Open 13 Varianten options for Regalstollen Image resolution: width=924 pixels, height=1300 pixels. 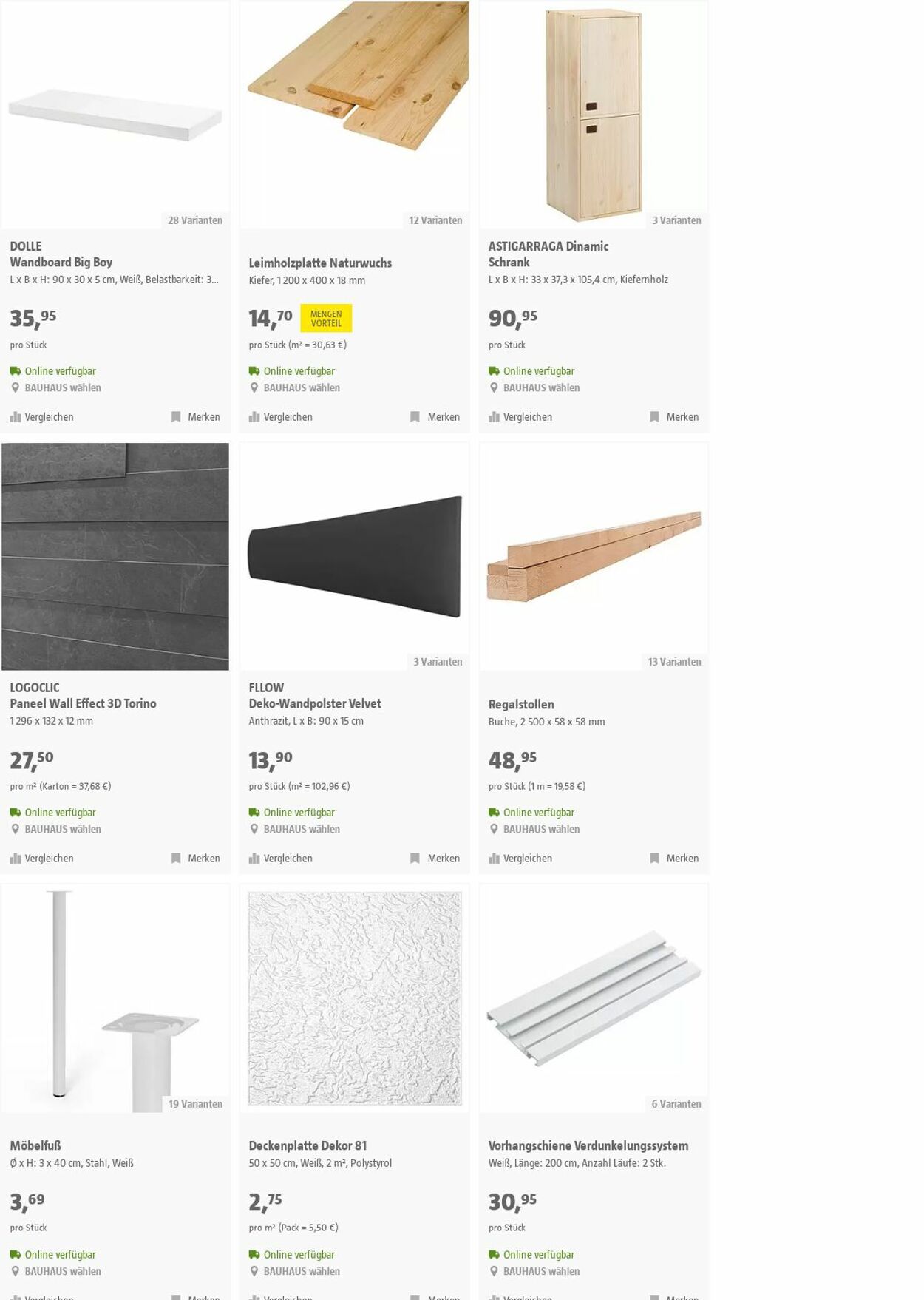pyautogui.click(x=674, y=662)
